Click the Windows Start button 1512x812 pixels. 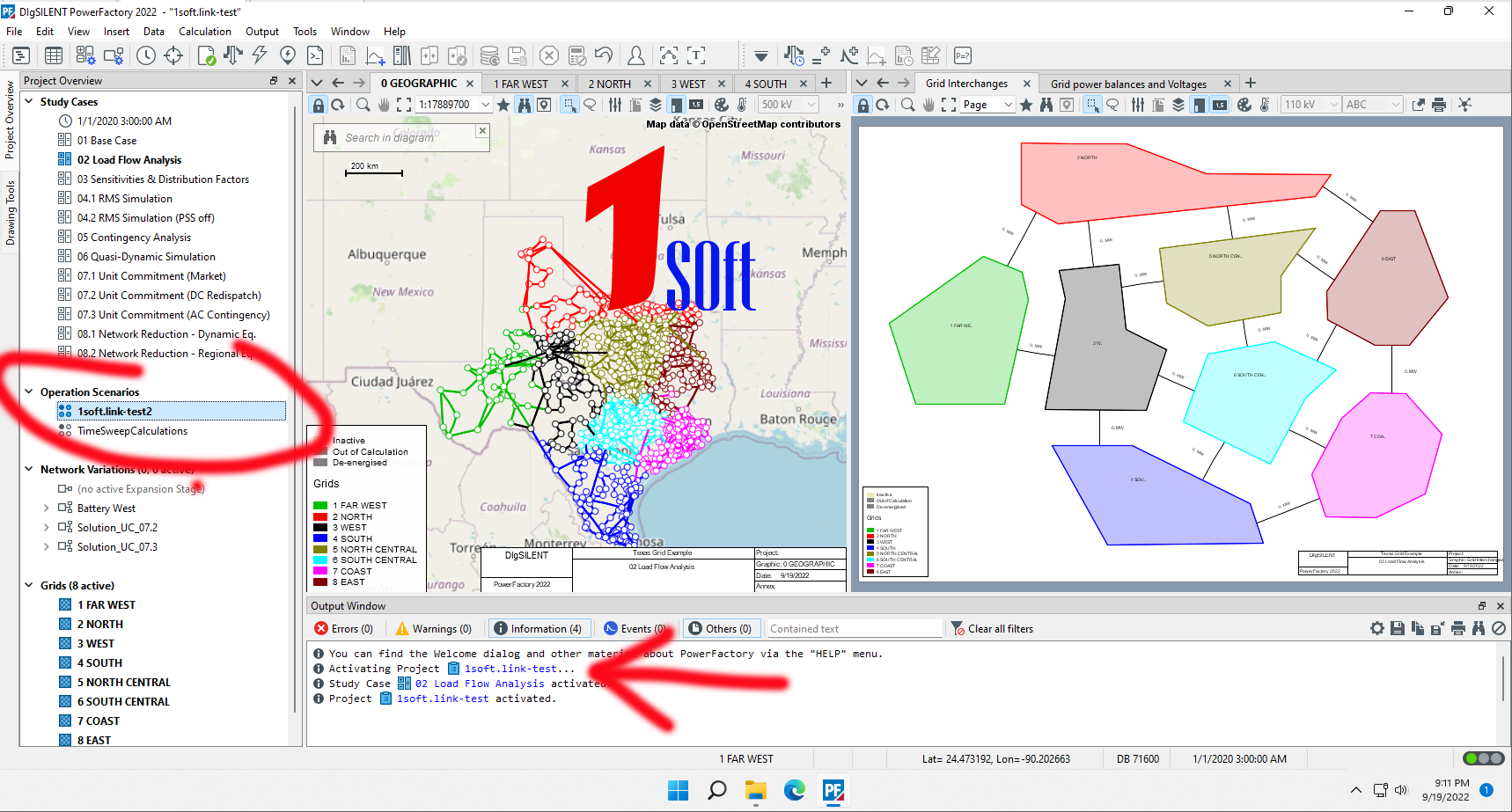click(x=679, y=790)
